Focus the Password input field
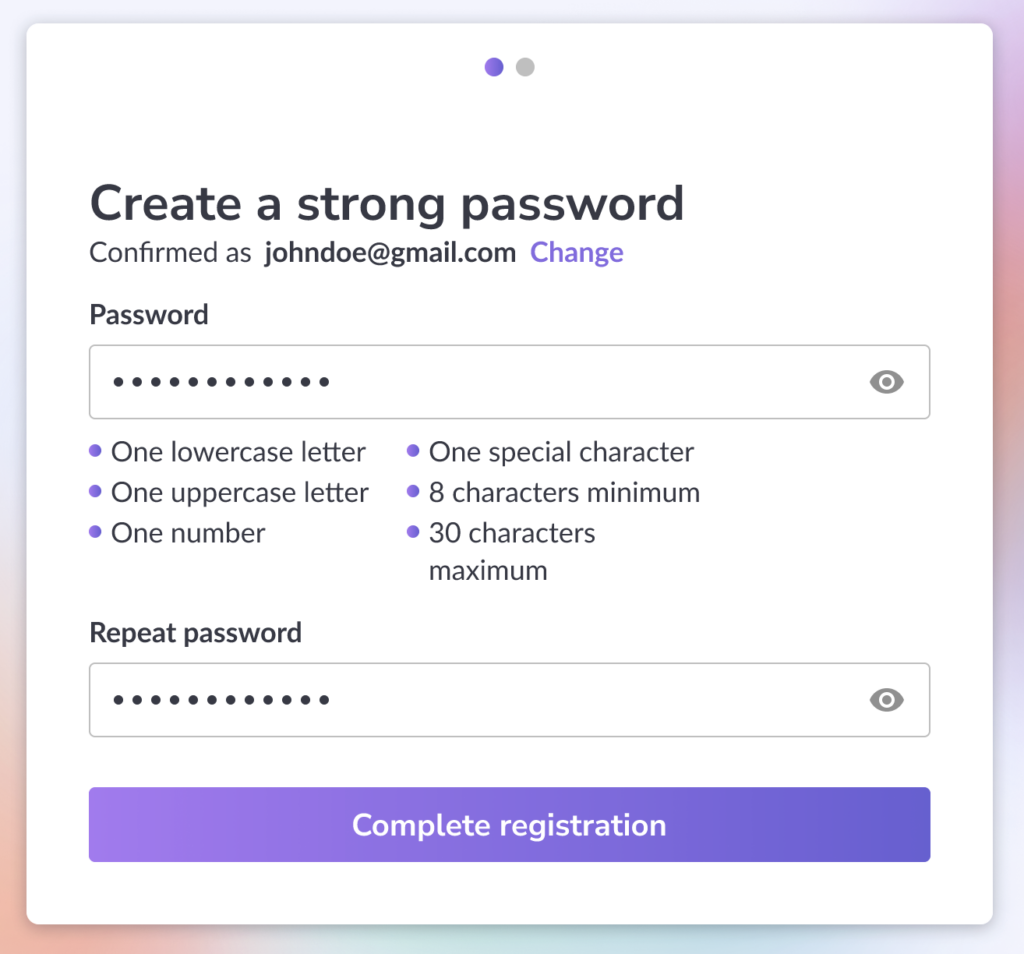 [x=509, y=382]
